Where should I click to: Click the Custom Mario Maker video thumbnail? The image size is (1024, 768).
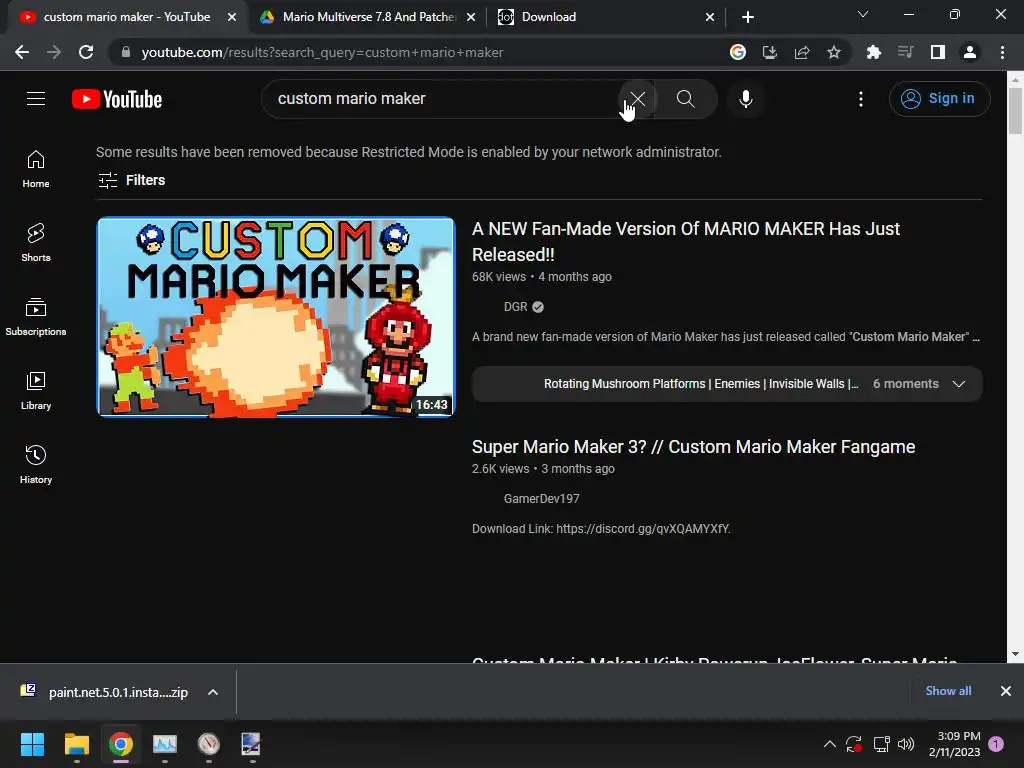coord(276,317)
